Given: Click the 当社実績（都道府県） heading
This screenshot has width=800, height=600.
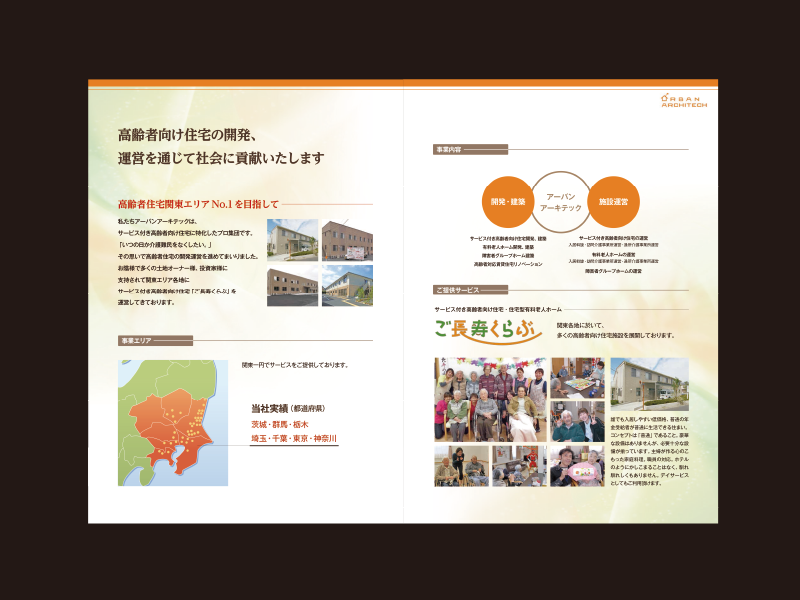Looking at the screenshot, I should [x=288, y=409].
